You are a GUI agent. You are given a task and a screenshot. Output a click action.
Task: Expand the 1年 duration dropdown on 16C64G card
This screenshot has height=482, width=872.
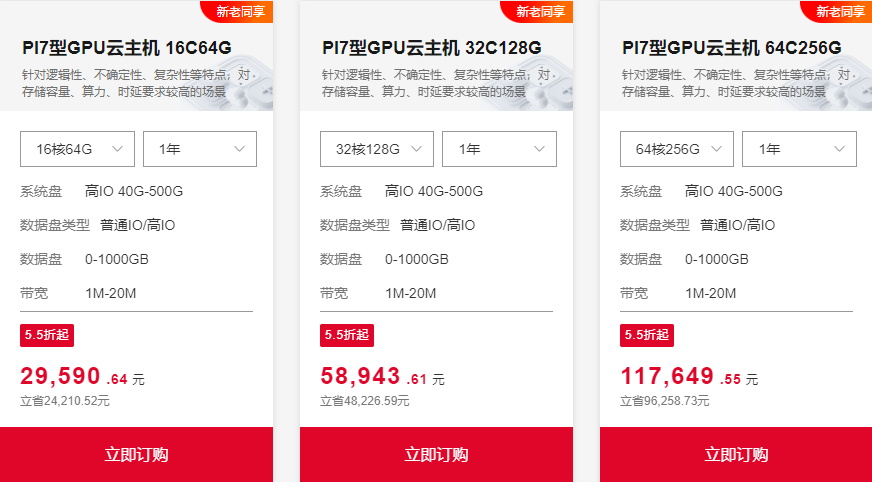(200, 149)
